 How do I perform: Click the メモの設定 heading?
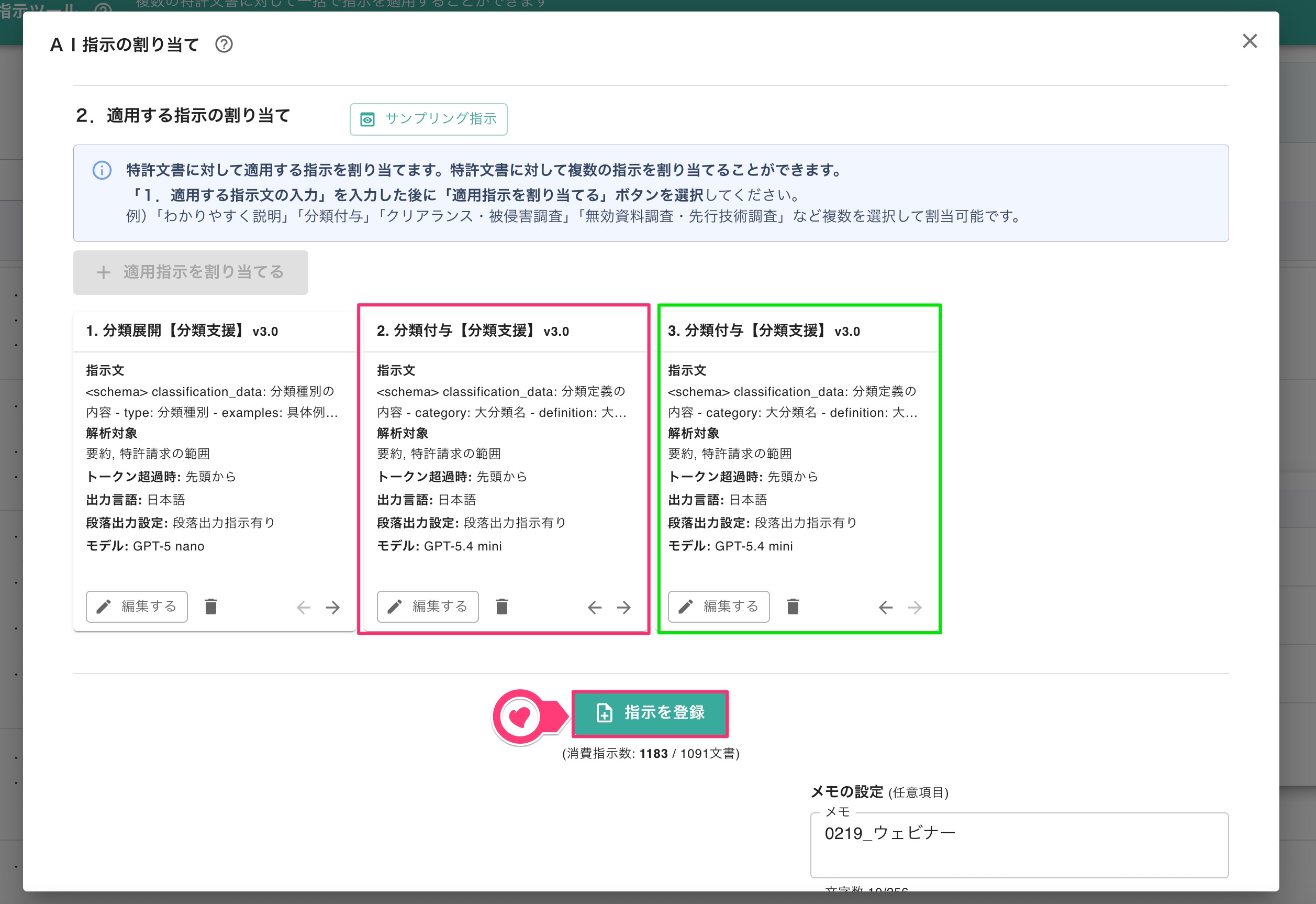[847, 792]
